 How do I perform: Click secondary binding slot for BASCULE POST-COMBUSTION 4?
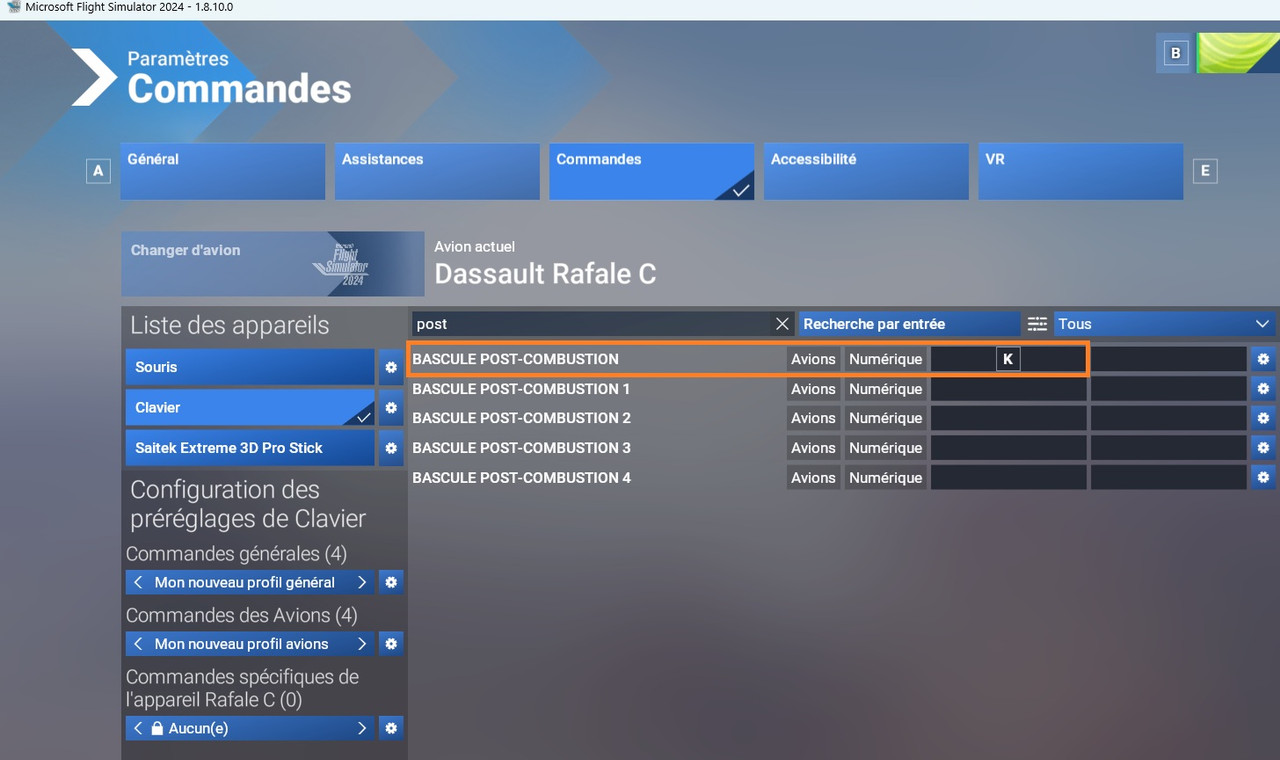point(1168,477)
